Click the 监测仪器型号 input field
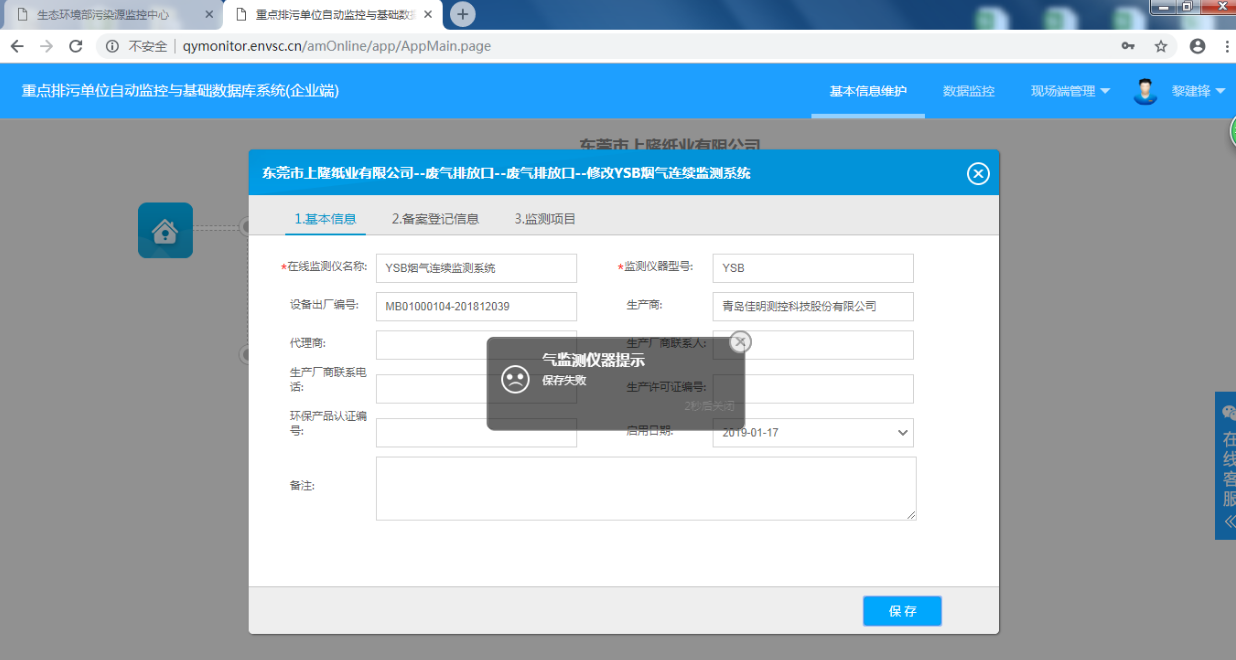Screen dimensions: 1236x660 coord(813,268)
